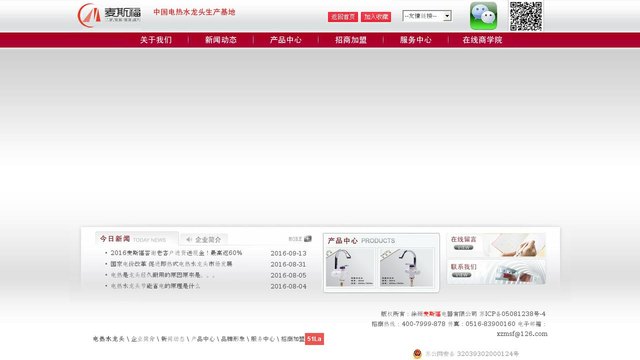Open the 联系我们 banner
Viewport: 640px width, 360px height.
click(497, 272)
